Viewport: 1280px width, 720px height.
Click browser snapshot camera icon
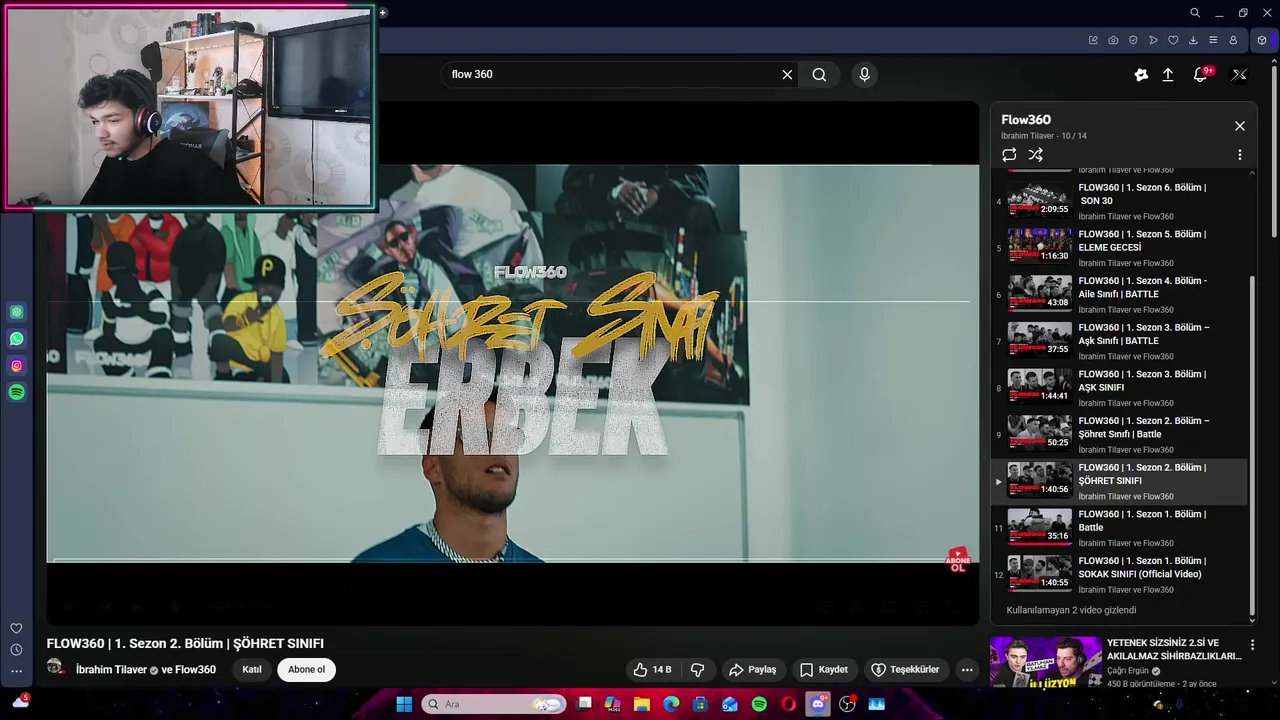pyautogui.click(x=1113, y=40)
